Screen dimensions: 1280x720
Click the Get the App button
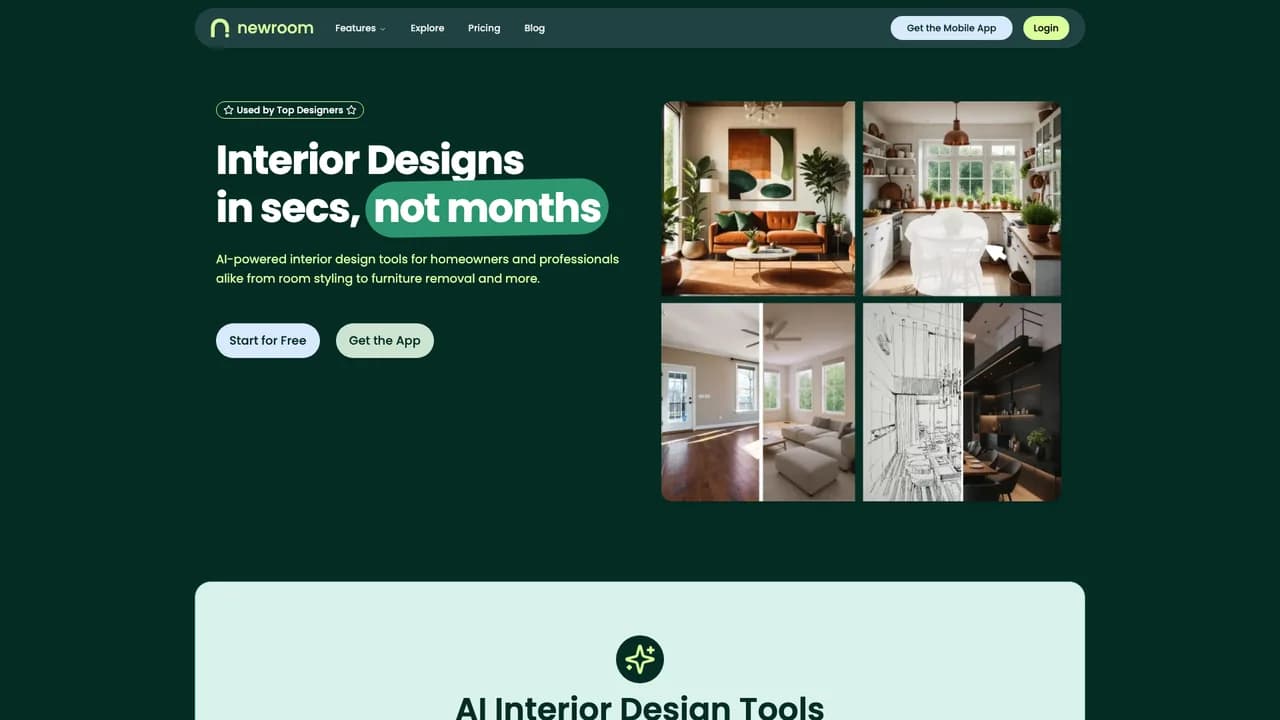coord(385,340)
